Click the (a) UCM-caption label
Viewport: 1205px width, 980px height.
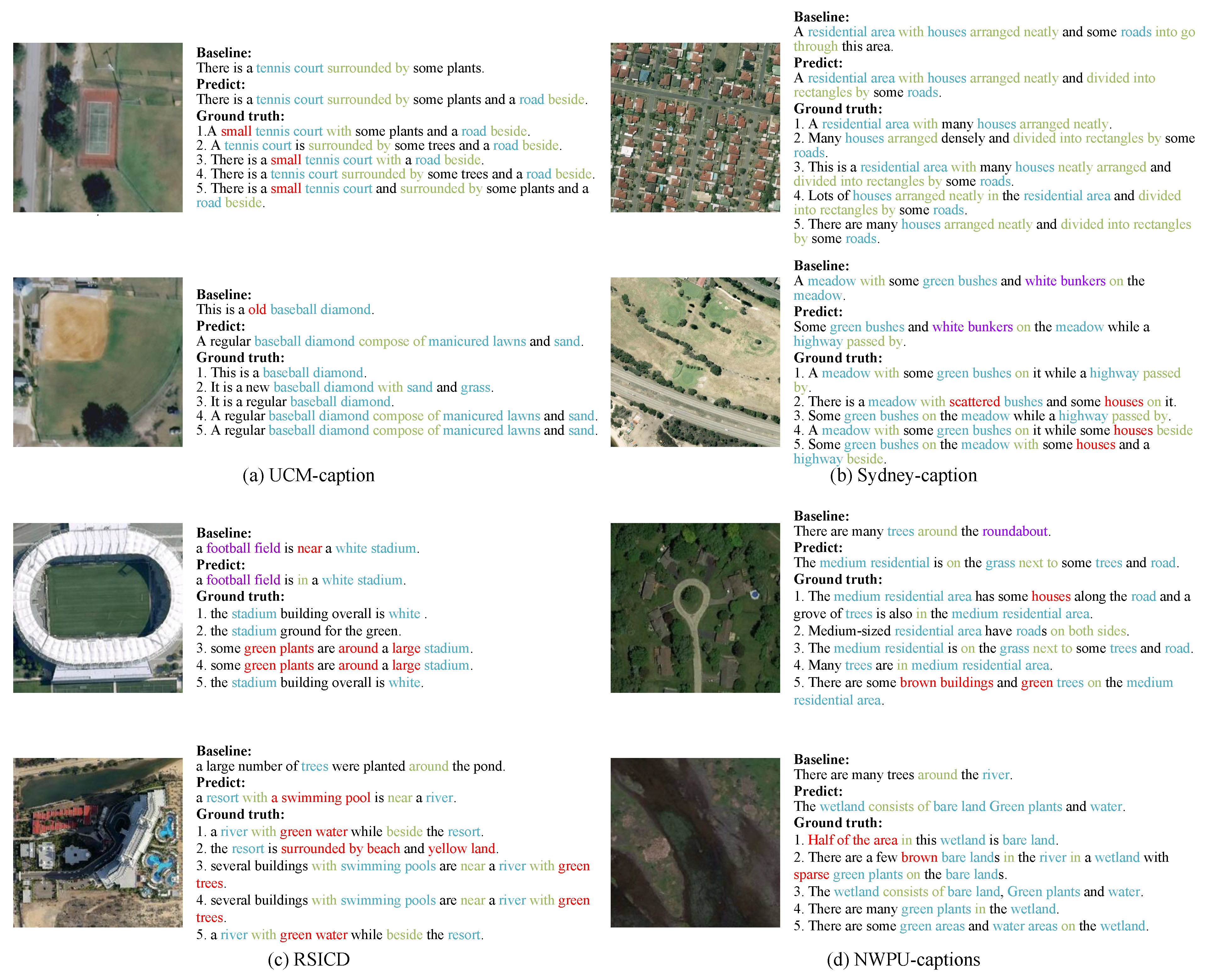pyautogui.click(x=308, y=475)
